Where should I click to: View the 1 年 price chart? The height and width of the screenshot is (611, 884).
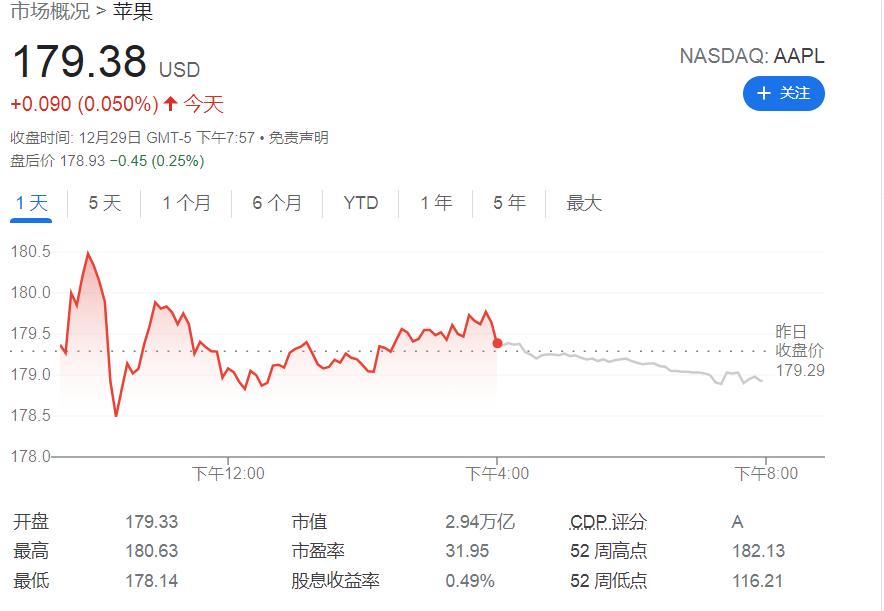point(436,203)
